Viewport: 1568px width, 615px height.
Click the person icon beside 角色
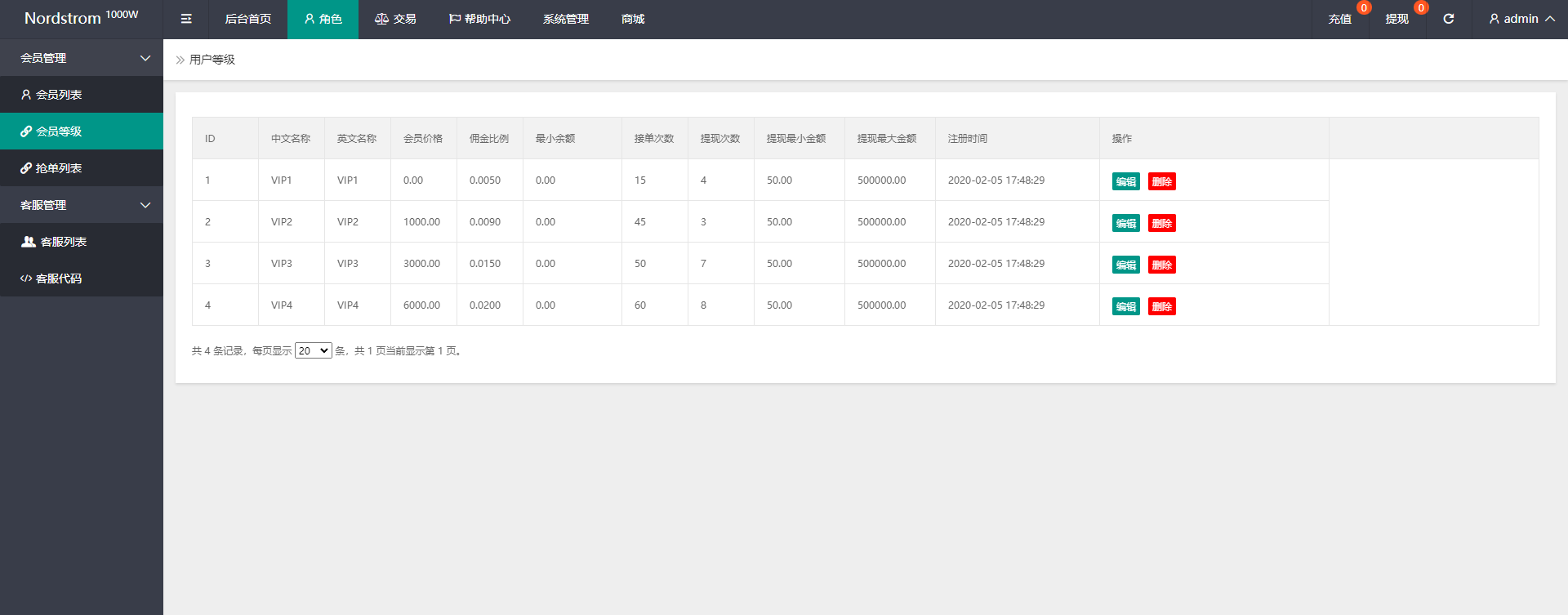[310, 19]
